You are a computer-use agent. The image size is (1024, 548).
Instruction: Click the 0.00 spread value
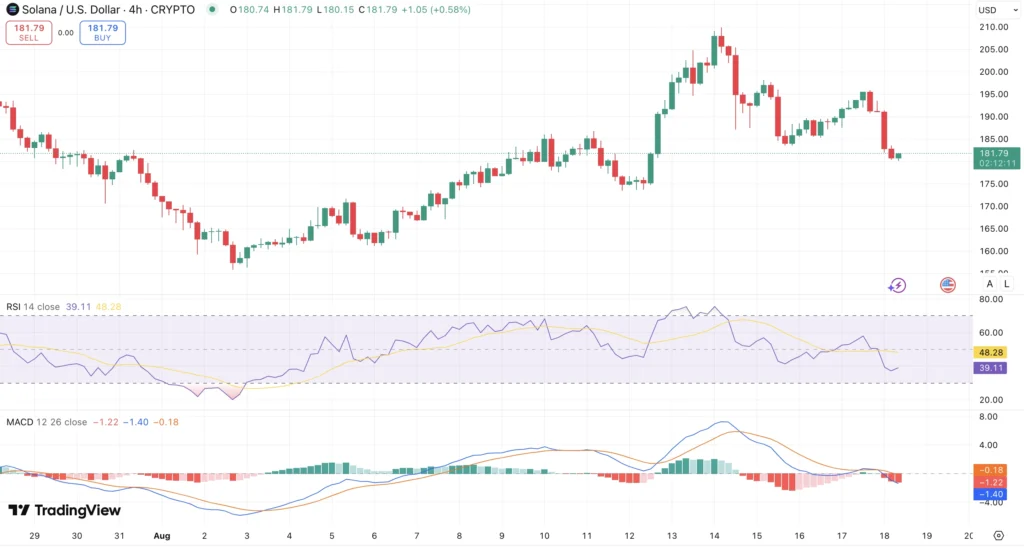coord(65,33)
